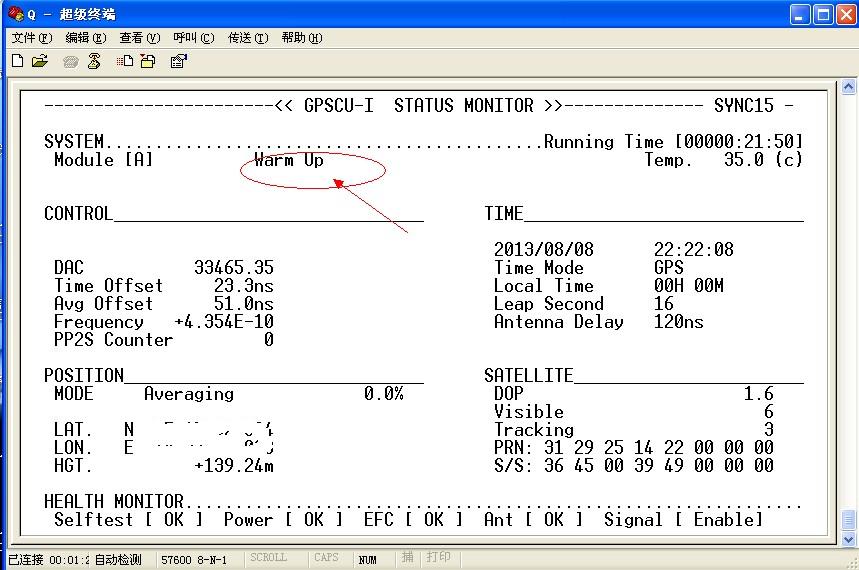Click the Properties toolbar icon
This screenshot has width=859, height=570.
179,61
